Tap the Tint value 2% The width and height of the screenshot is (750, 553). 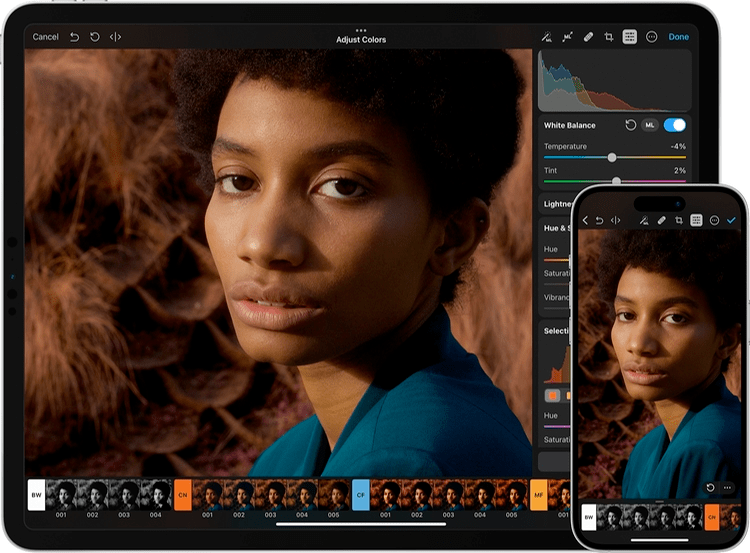[x=680, y=170]
